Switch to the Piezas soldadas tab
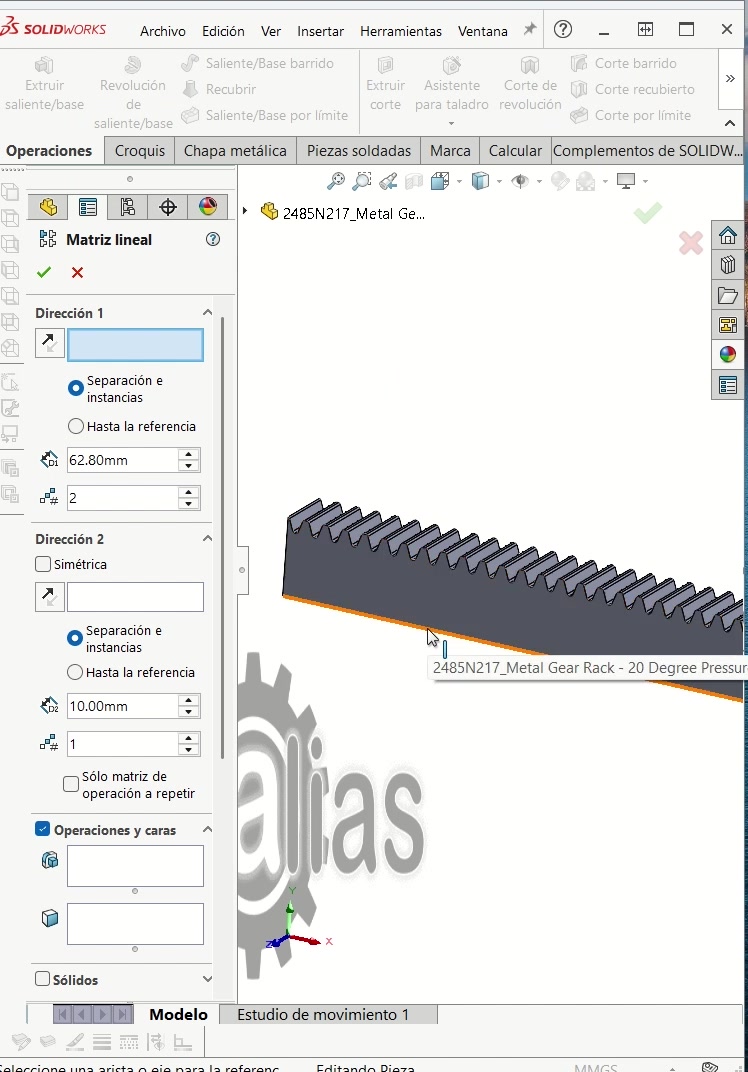 [358, 150]
